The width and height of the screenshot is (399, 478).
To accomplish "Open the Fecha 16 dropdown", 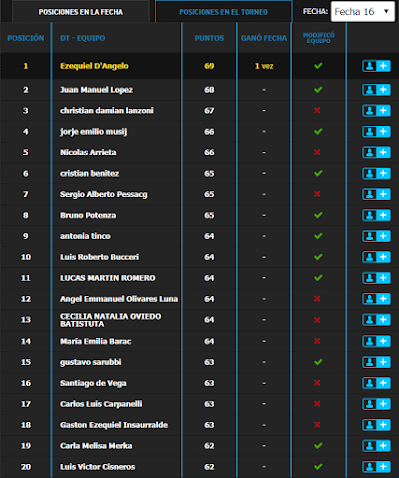I will pyautogui.click(x=363, y=12).
